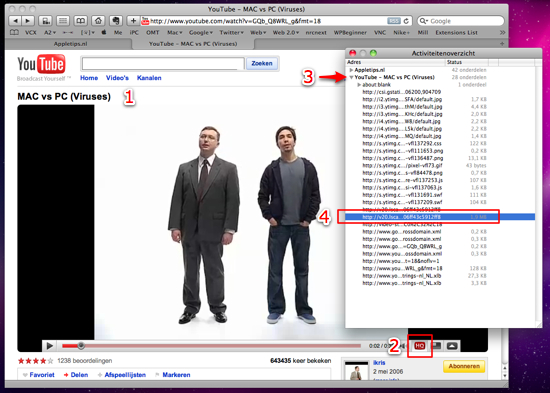The height and width of the screenshot is (393, 550).
Task: Click the Home toolbar icon
Action: 98,21
